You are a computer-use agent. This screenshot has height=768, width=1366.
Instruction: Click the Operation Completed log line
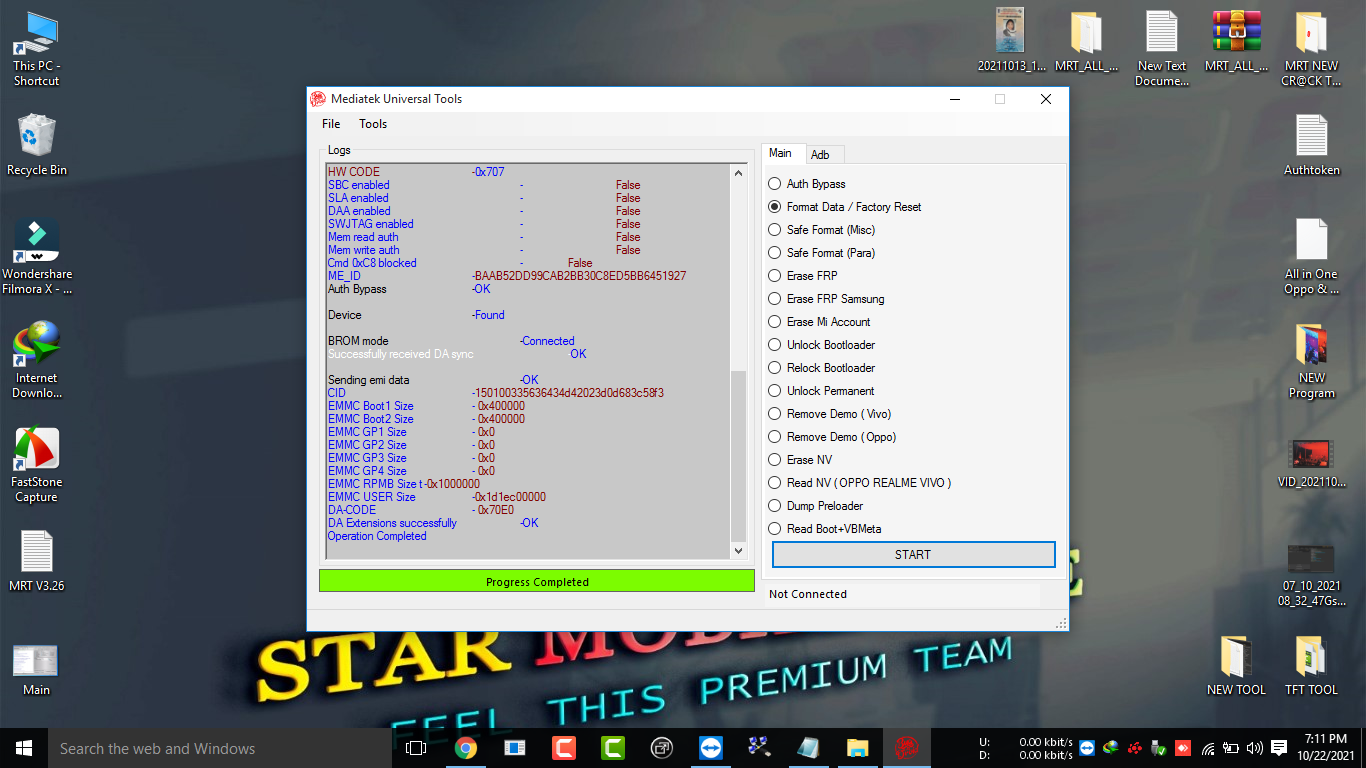377,536
